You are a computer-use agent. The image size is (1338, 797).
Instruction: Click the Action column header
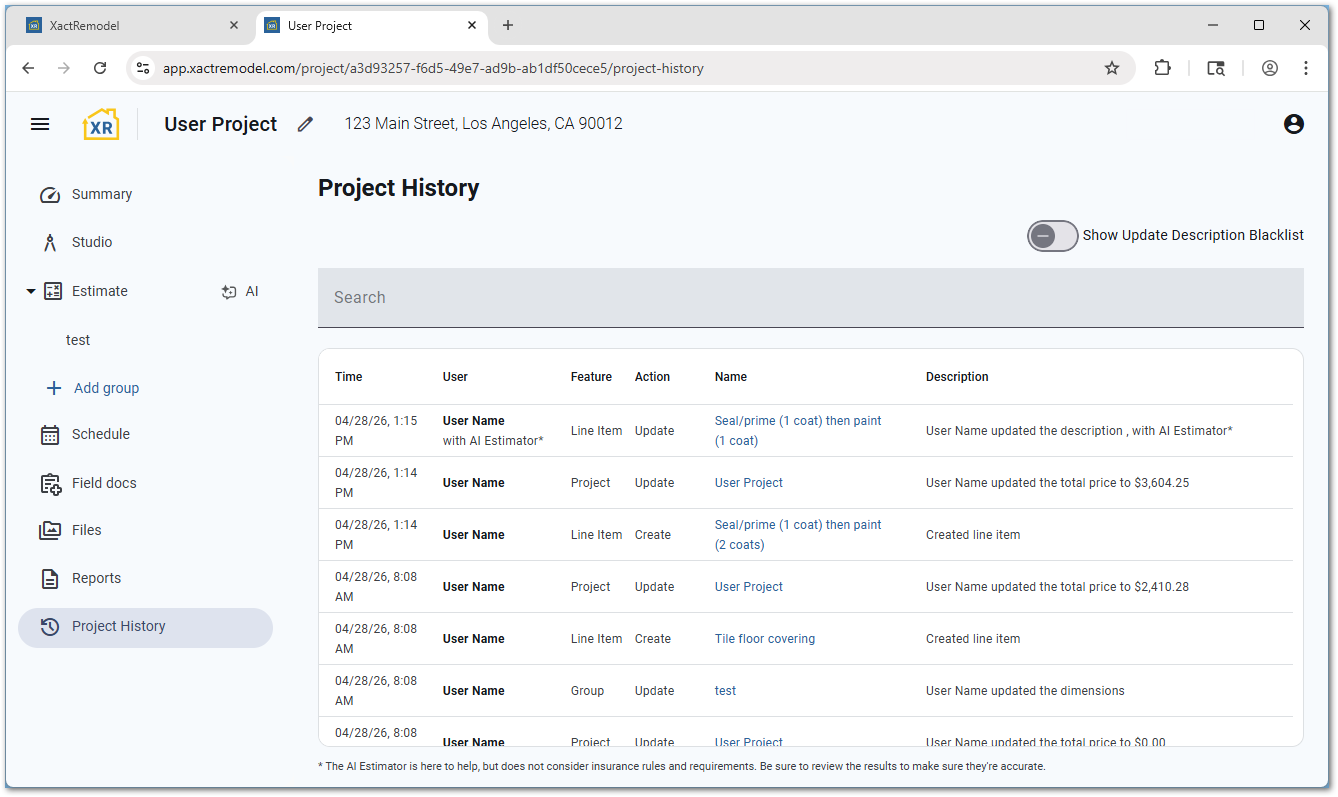652,377
